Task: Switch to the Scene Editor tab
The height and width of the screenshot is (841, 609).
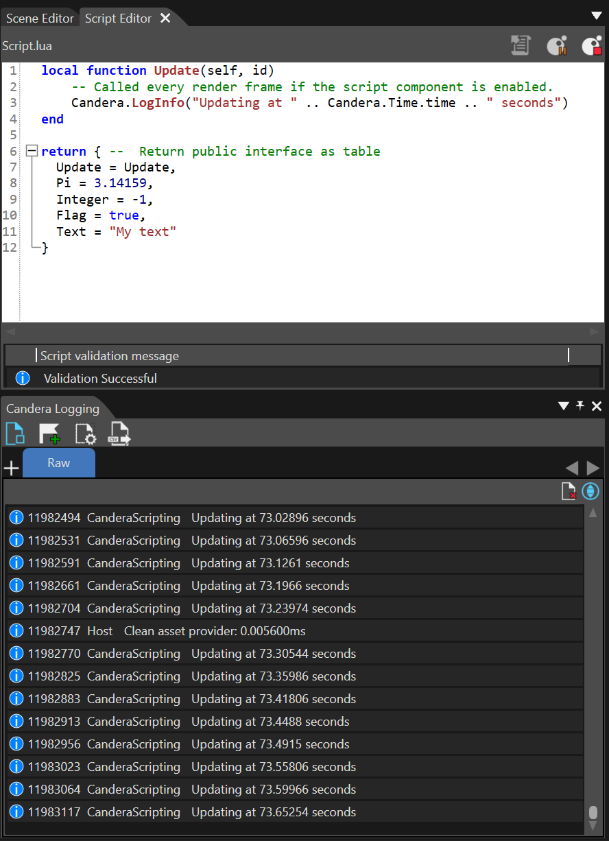Action: tap(40, 18)
